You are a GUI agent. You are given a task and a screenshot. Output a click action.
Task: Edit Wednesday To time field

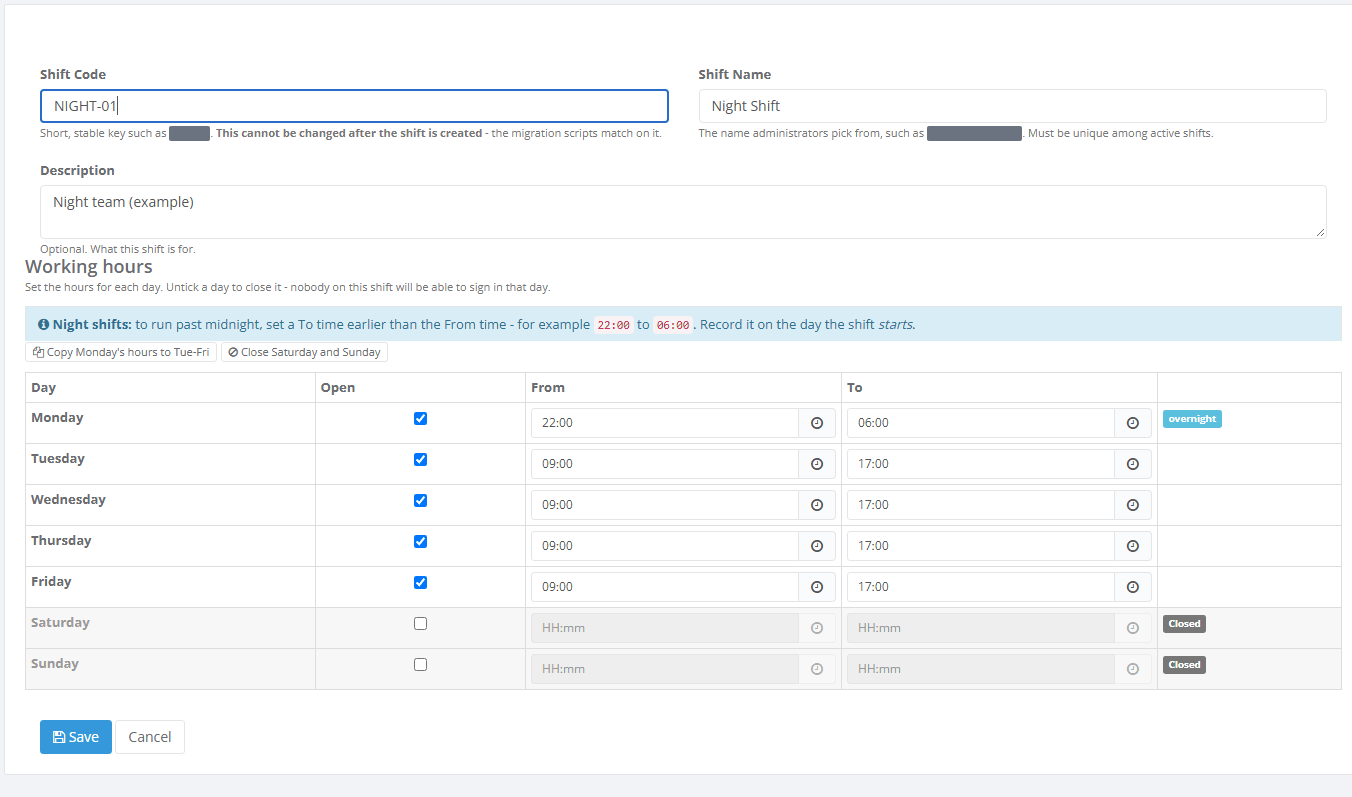click(x=981, y=505)
